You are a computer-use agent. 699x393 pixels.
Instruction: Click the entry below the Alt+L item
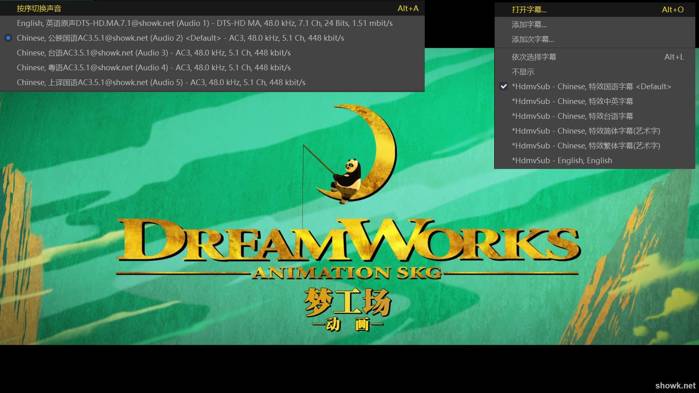[x=594, y=72]
